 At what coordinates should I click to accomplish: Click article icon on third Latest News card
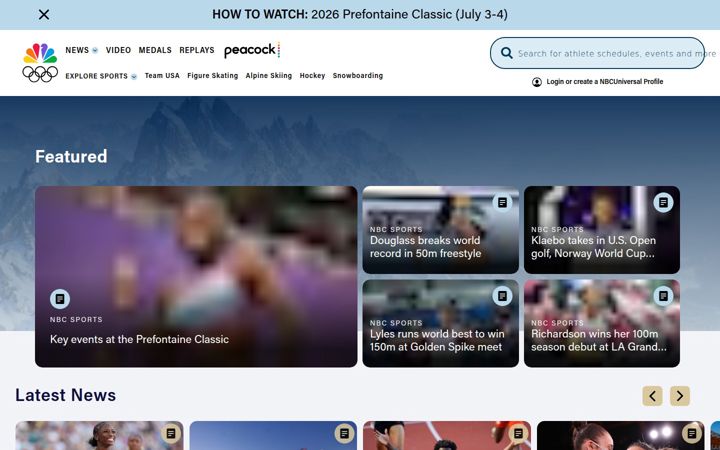pos(518,433)
